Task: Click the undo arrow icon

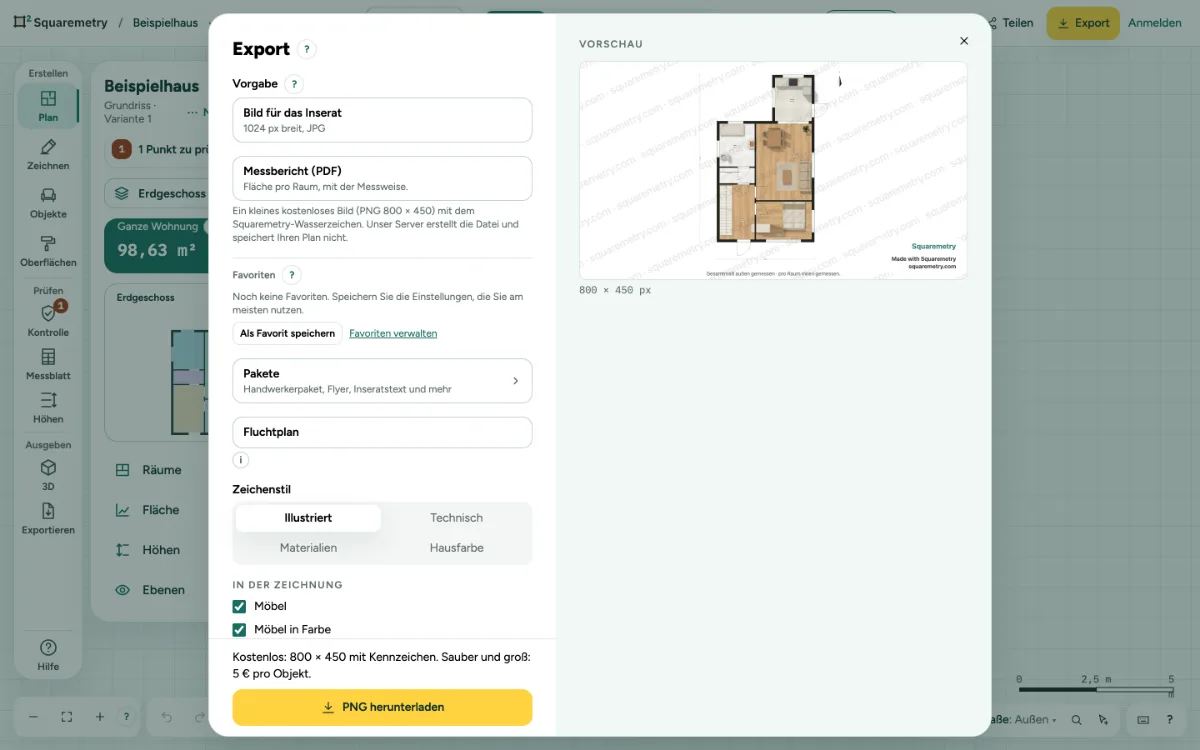Action: pos(167,717)
